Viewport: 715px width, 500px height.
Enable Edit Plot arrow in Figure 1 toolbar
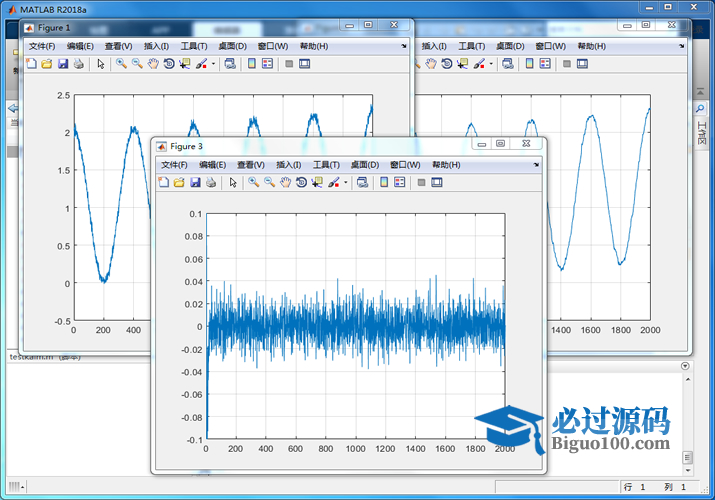click(x=100, y=64)
